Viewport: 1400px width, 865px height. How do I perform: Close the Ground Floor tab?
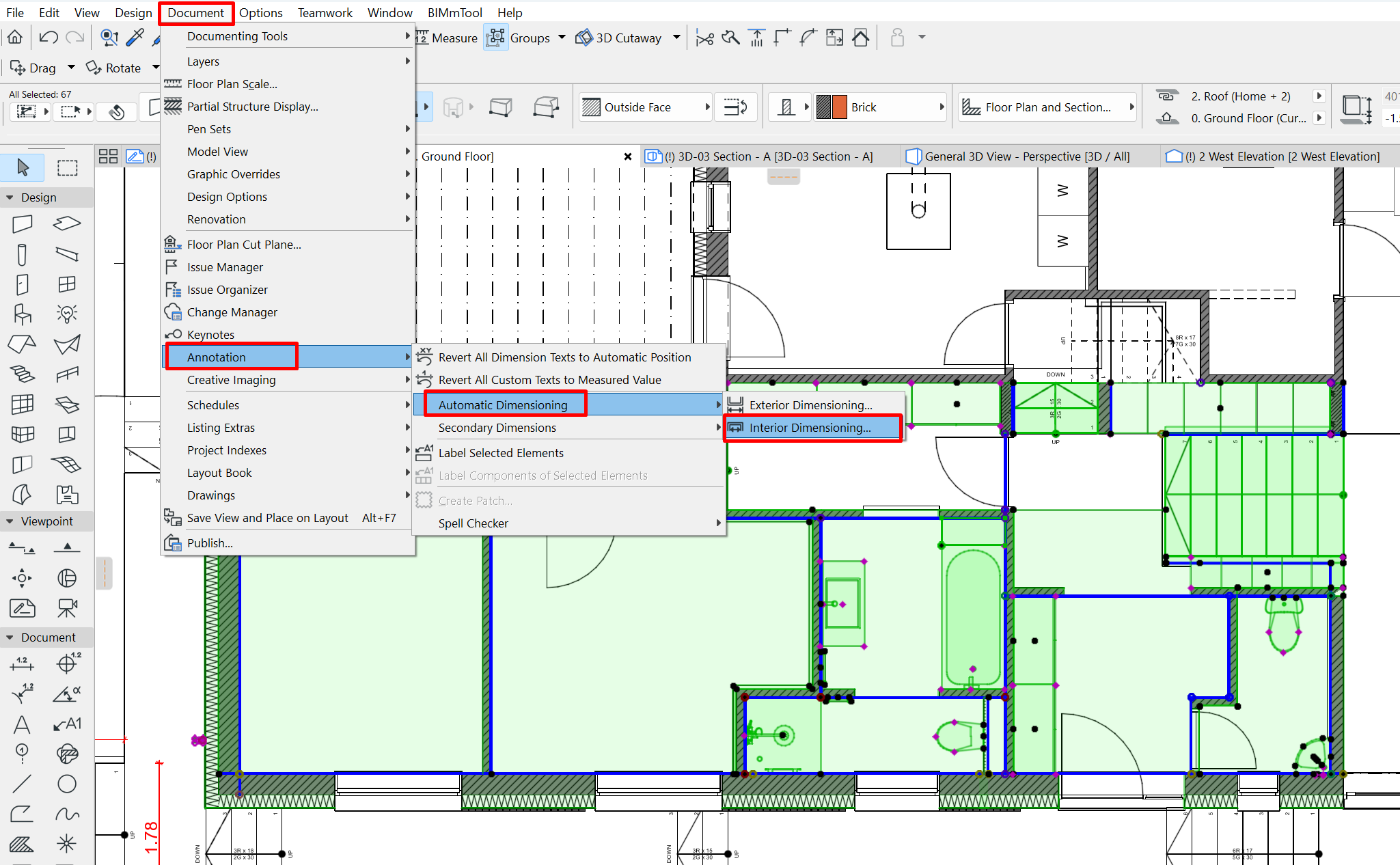pyautogui.click(x=627, y=156)
